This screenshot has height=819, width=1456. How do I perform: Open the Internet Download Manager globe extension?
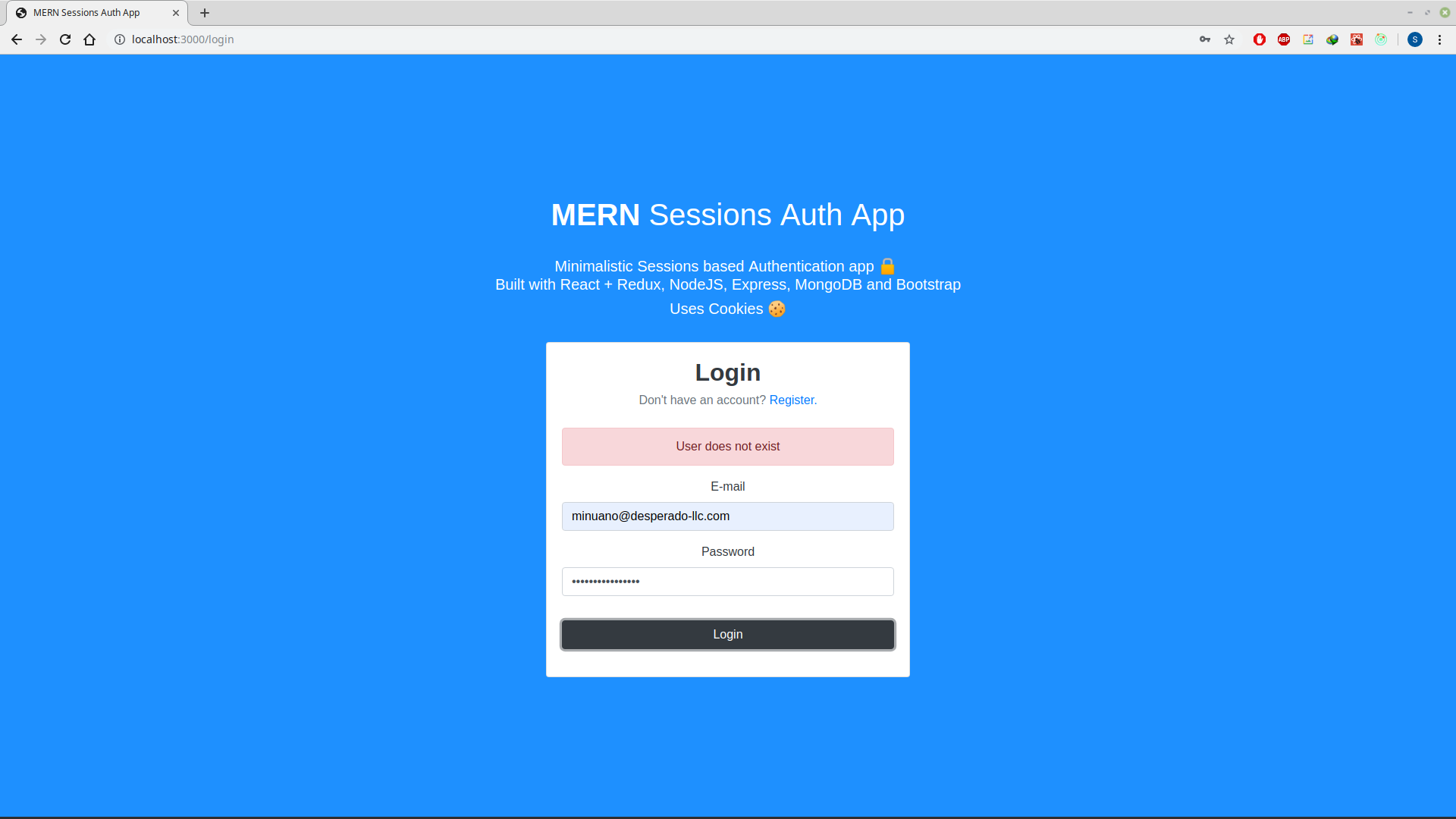(1332, 39)
